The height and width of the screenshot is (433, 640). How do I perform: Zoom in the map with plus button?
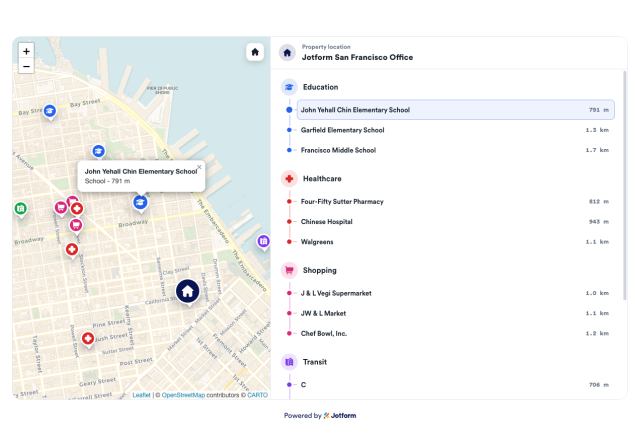click(x=26, y=51)
